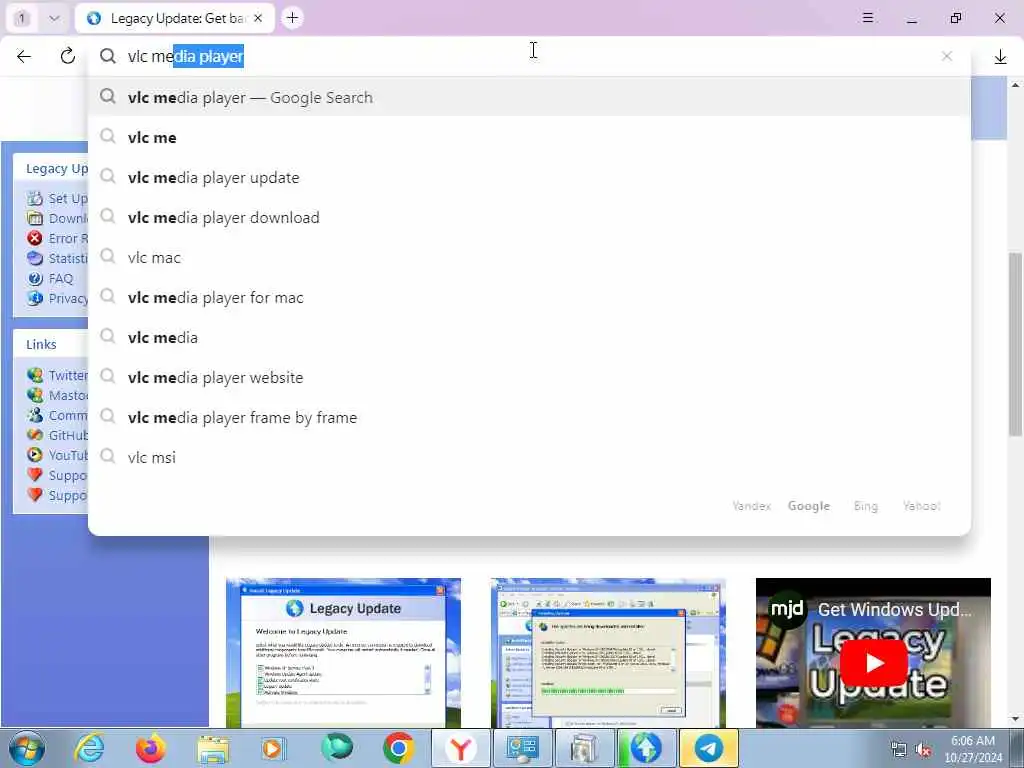The width and height of the screenshot is (1024, 768).
Task: Open the green globe updater taskbar icon
Action: [646, 748]
